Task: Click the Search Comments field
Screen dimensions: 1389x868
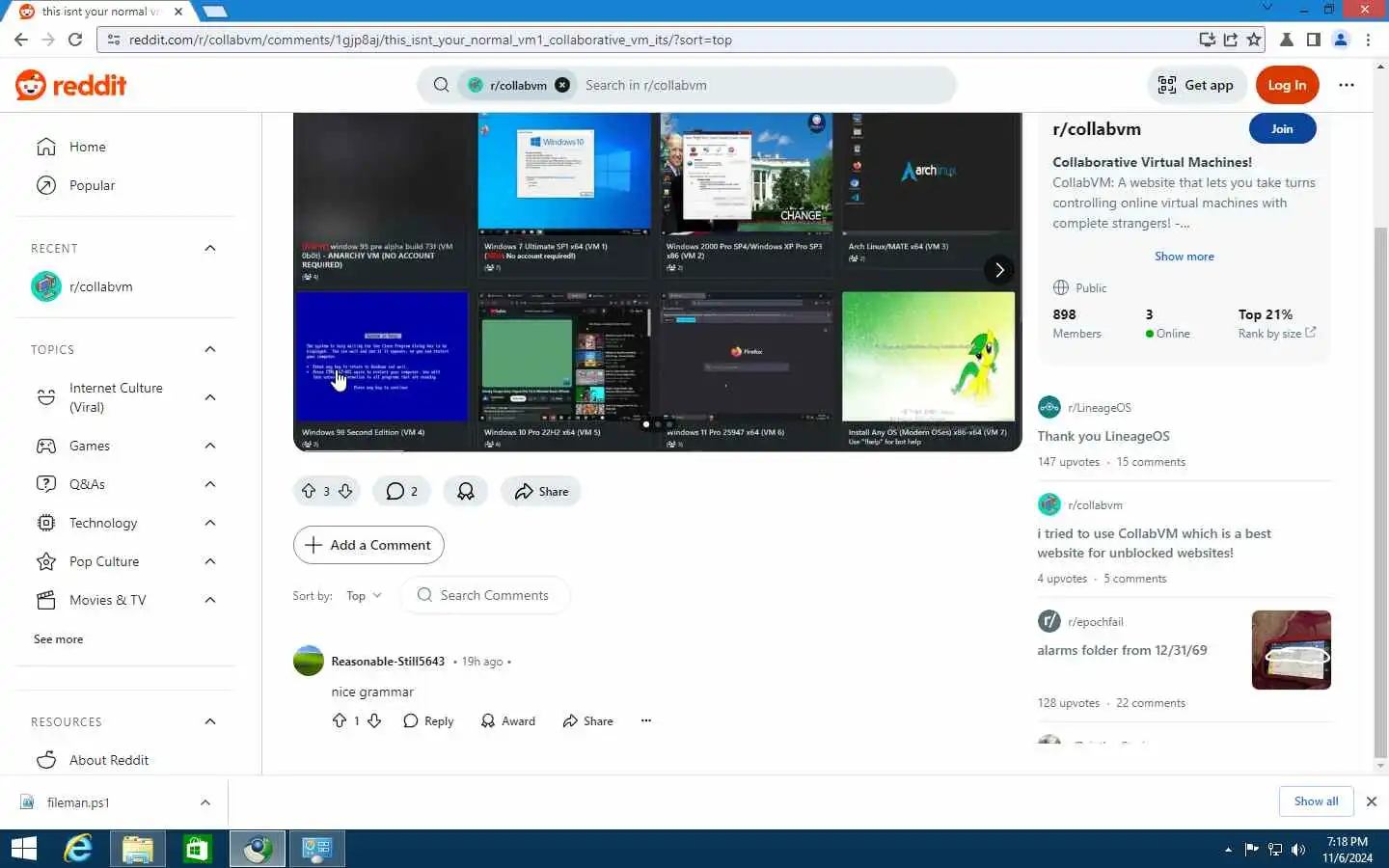Action: pyautogui.click(x=485, y=595)
